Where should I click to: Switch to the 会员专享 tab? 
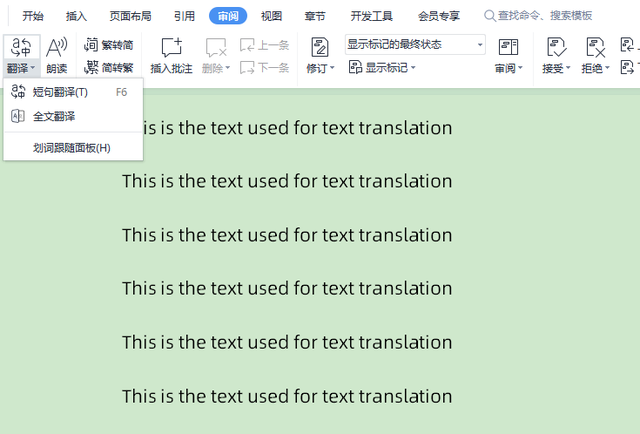439,16
